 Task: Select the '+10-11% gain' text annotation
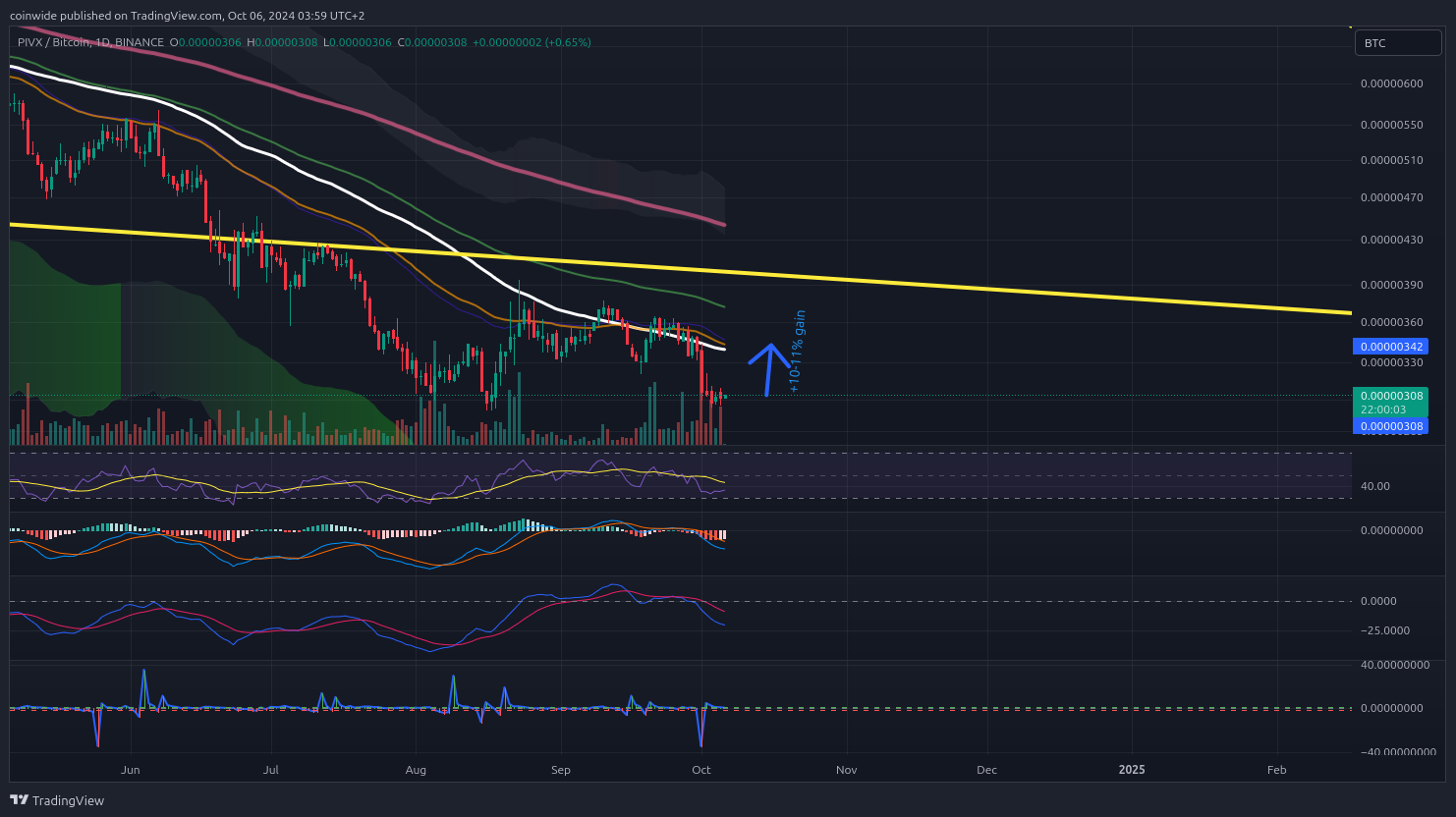pos(798,352)
